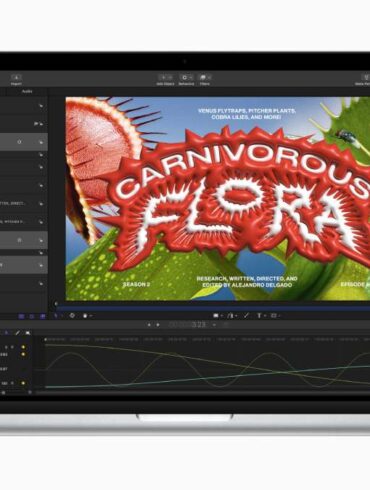Select the Rectangle Mask tool
The image size is (370, 490).
[x=274, y=315]
